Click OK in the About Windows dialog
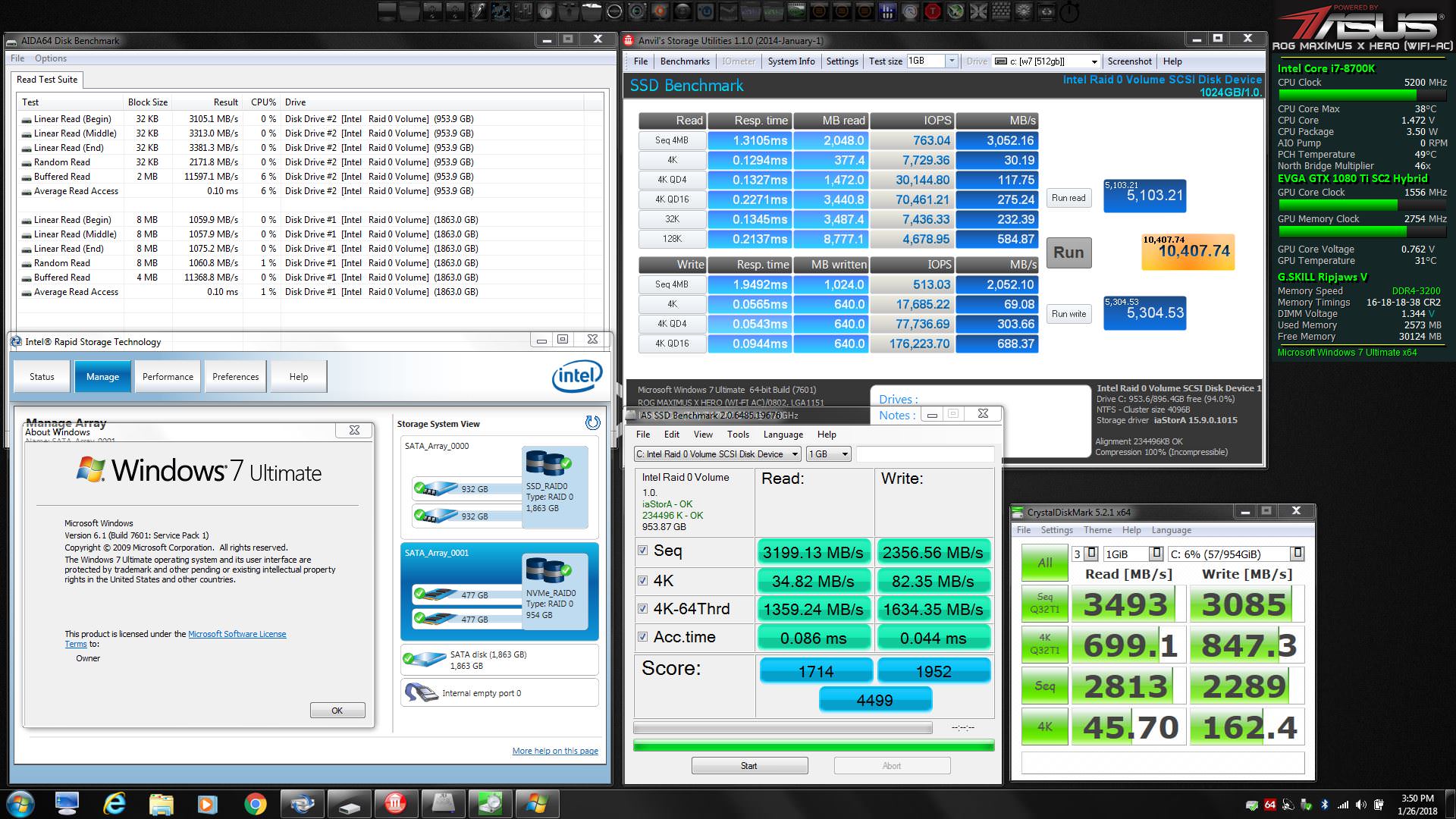 [x=337, y=711]
